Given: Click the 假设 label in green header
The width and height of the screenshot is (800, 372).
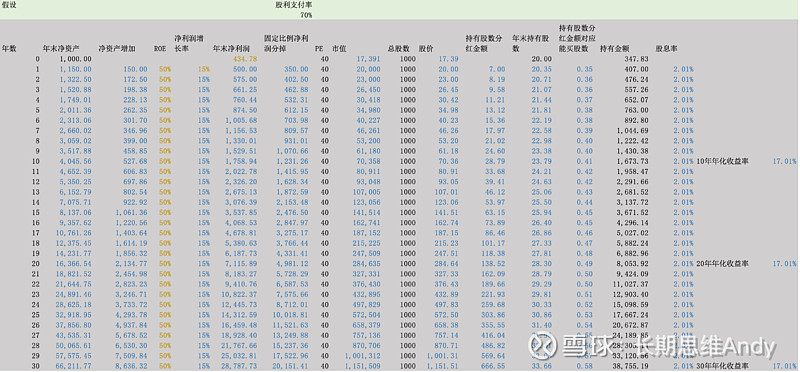Looking at the screenshot, I should pos(9,4).
